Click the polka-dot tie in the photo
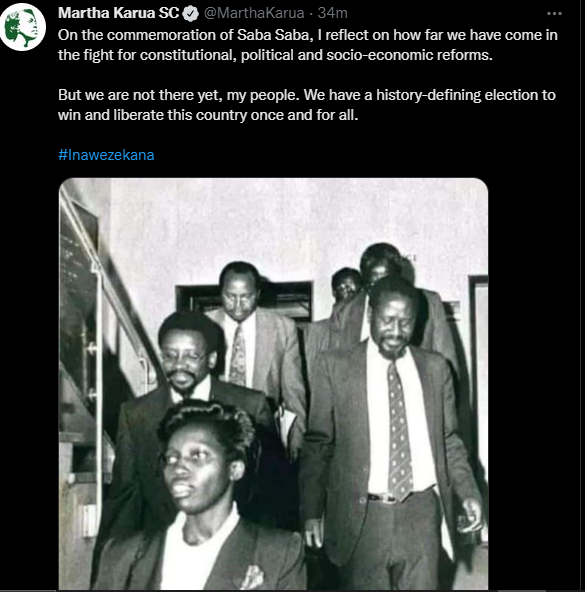Image resolution: width=585 pixels, height=592 pixels. pyautogui.click(x=400, y=430)
